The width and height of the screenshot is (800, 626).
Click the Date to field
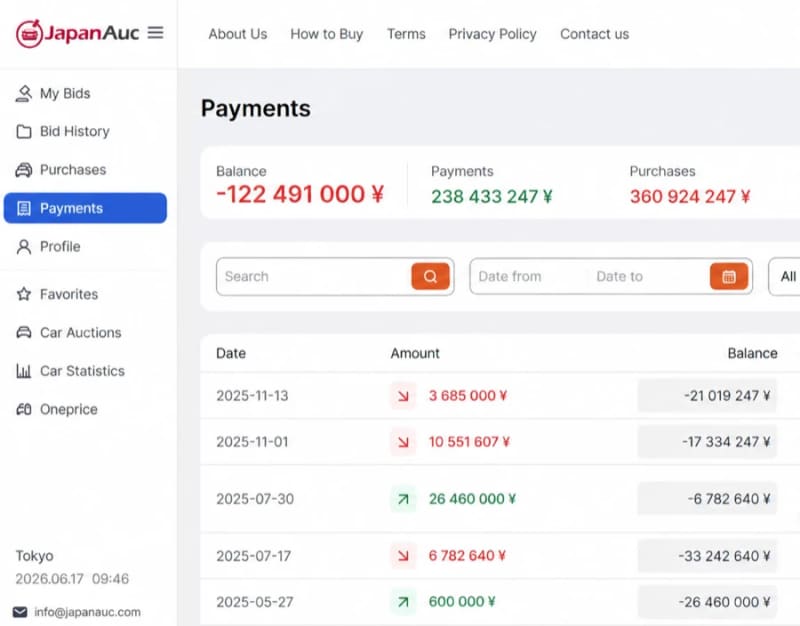[648, 276]
